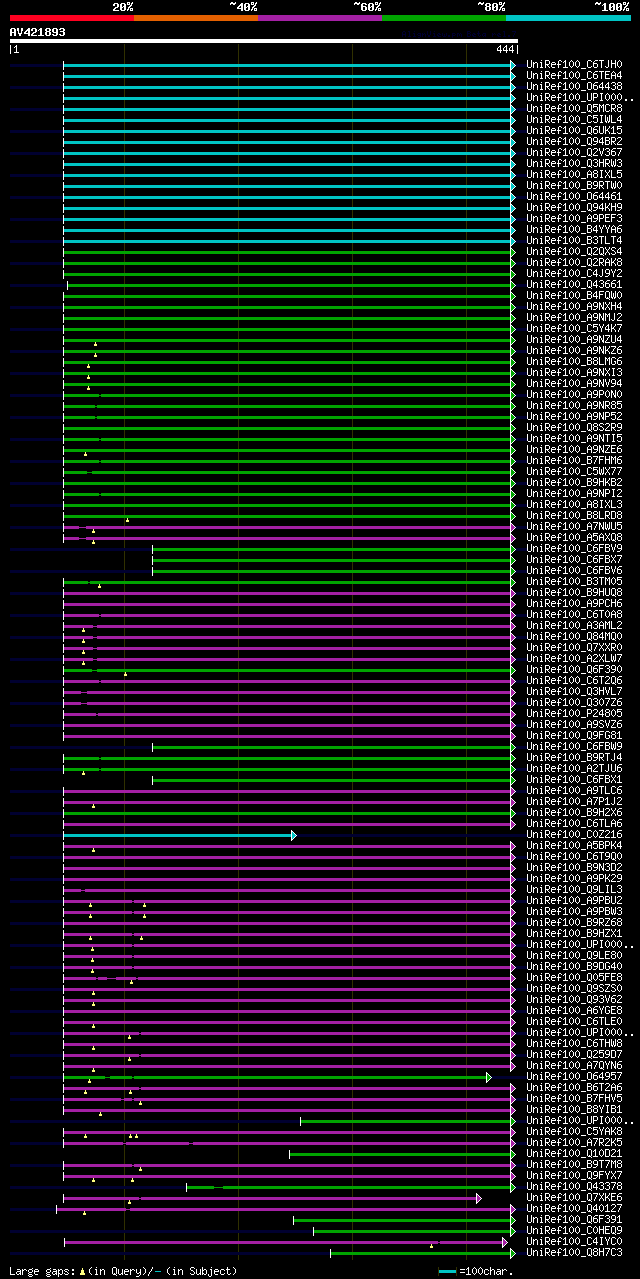Click hit UniRef100_B3TM05

[x=574, y=581]
